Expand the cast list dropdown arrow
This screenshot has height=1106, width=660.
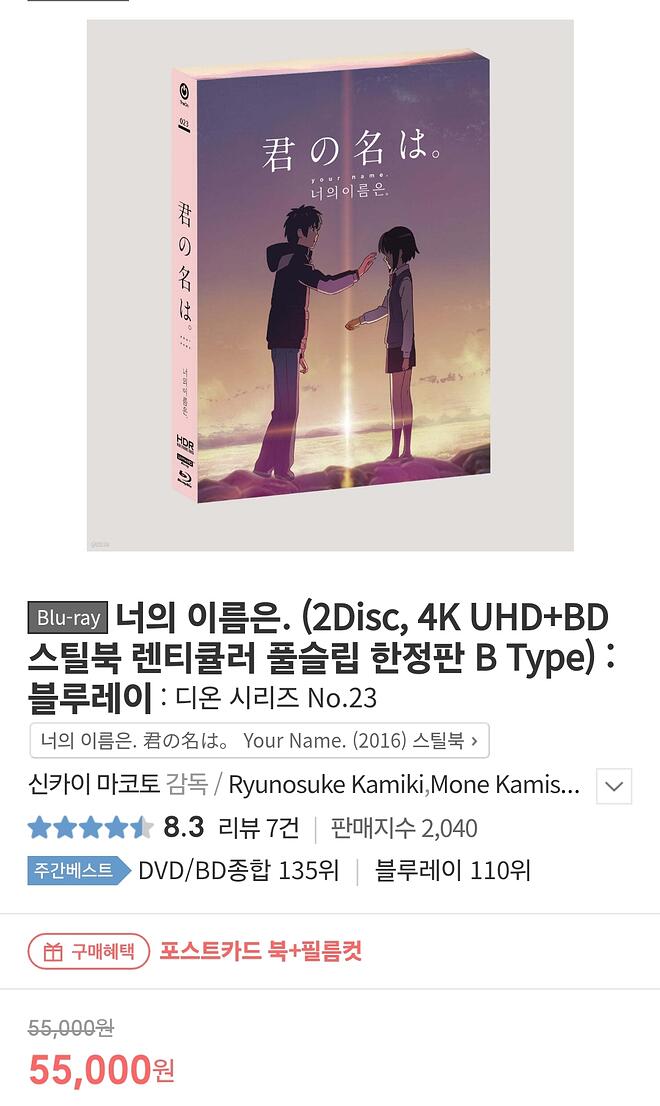(x=614, y=786)
